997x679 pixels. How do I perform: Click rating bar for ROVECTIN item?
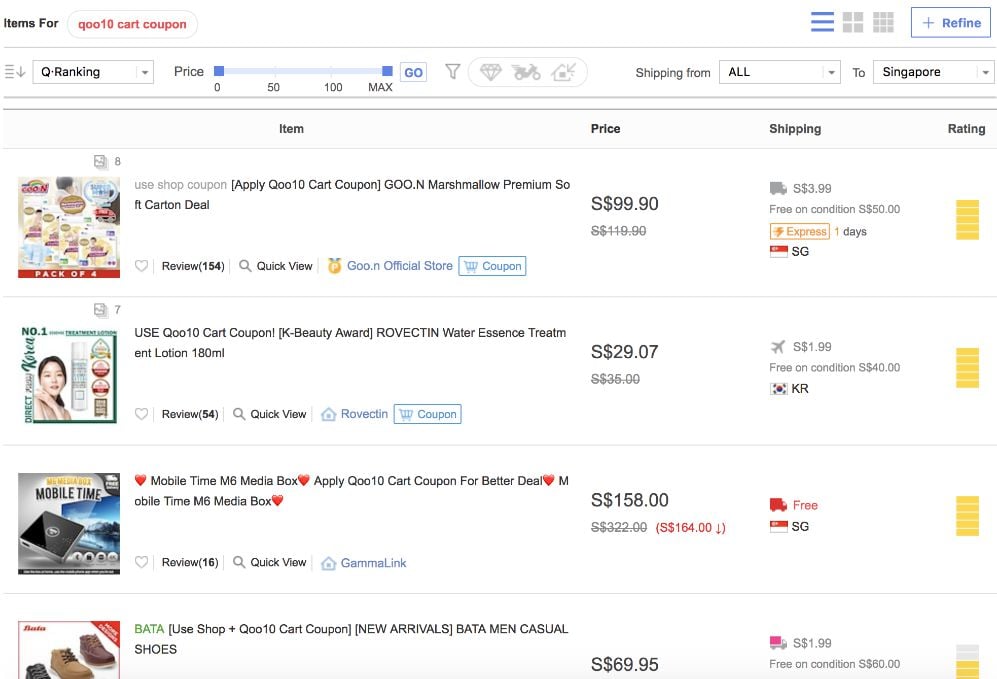point(967,367)
